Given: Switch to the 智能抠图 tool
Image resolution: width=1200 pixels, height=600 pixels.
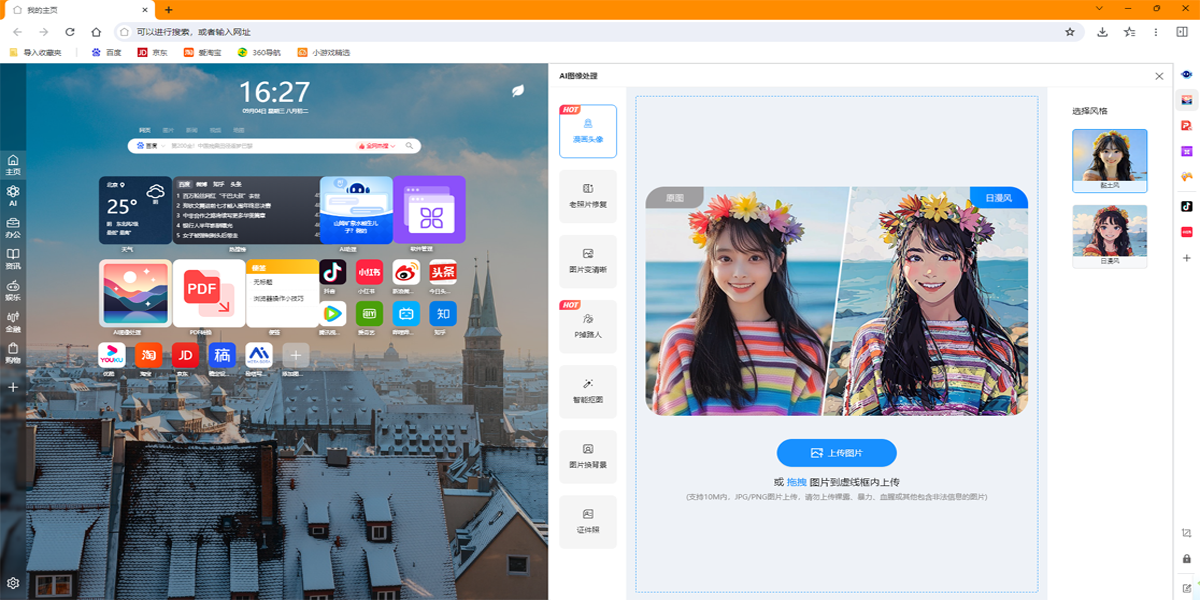Looking at the screenshot, I should pos(588,390).
